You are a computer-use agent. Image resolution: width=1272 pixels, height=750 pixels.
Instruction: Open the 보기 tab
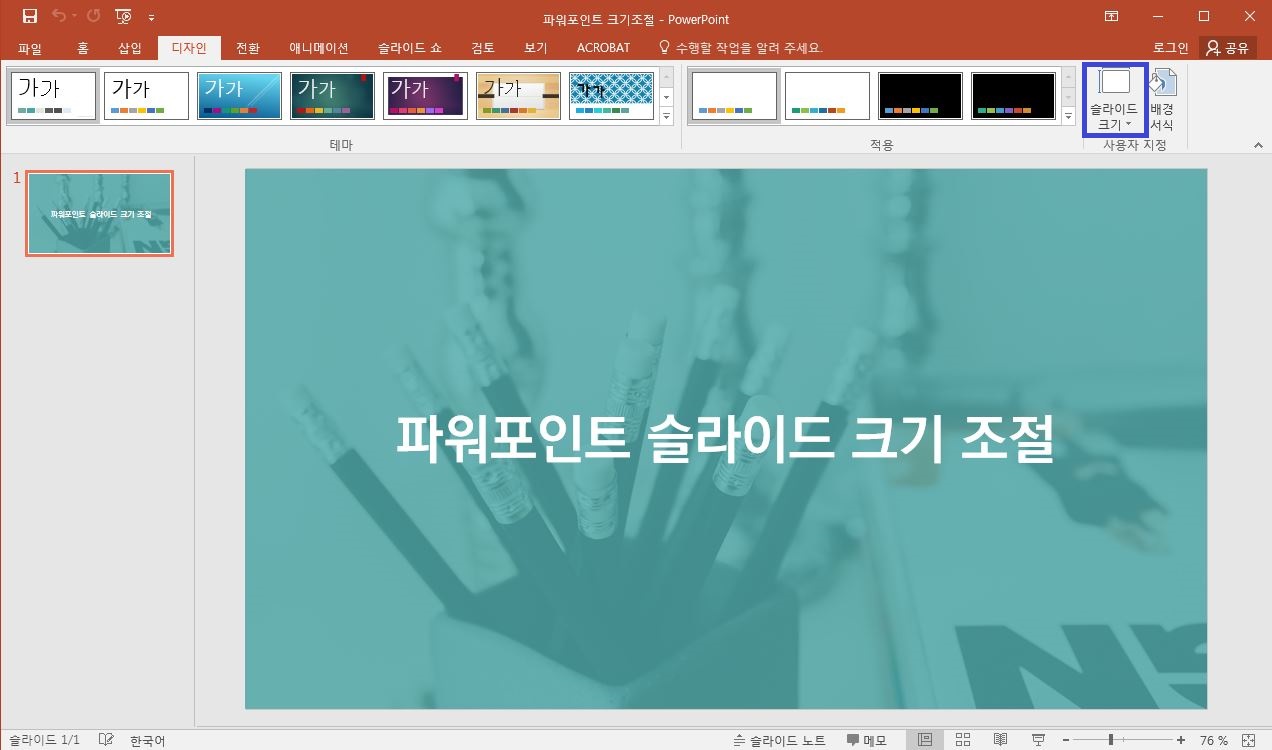coord(535,47)
